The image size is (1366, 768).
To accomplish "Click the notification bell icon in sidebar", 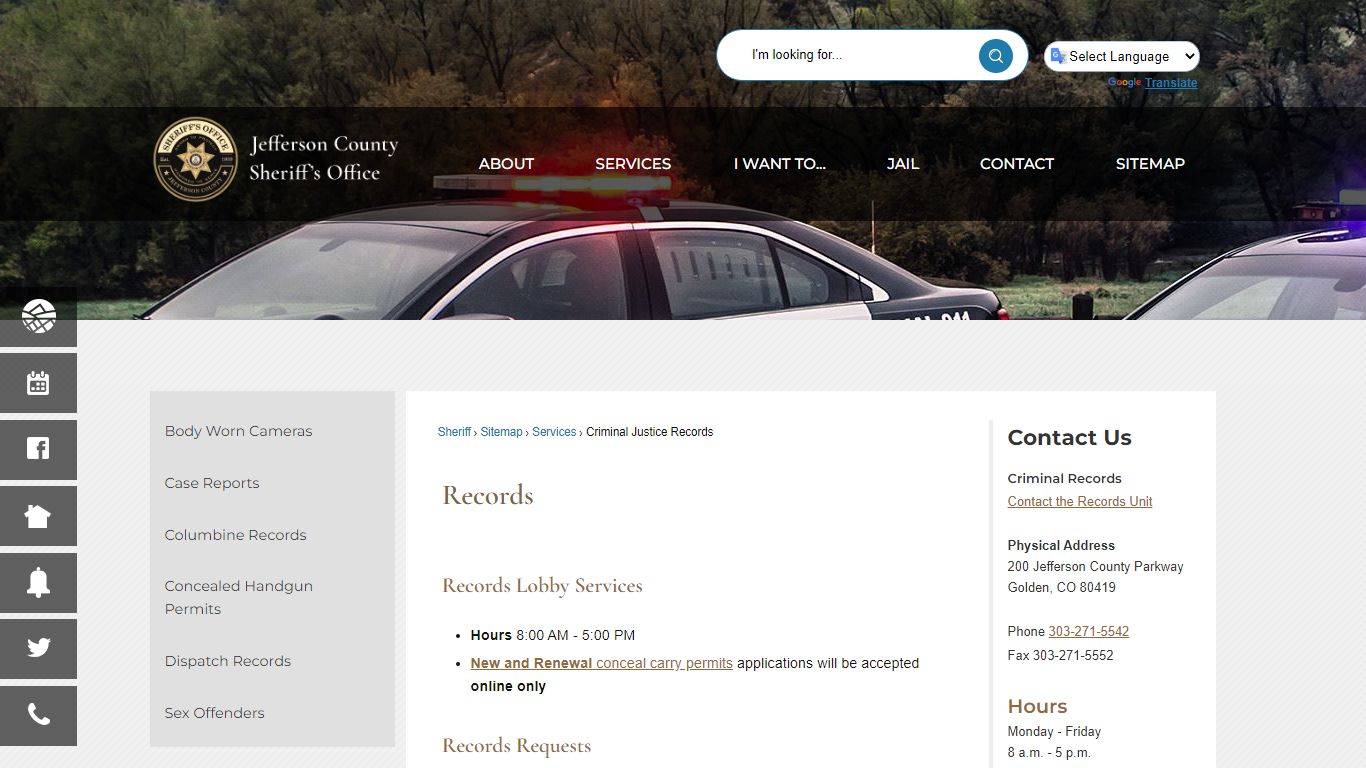I will tap(38, 582).
